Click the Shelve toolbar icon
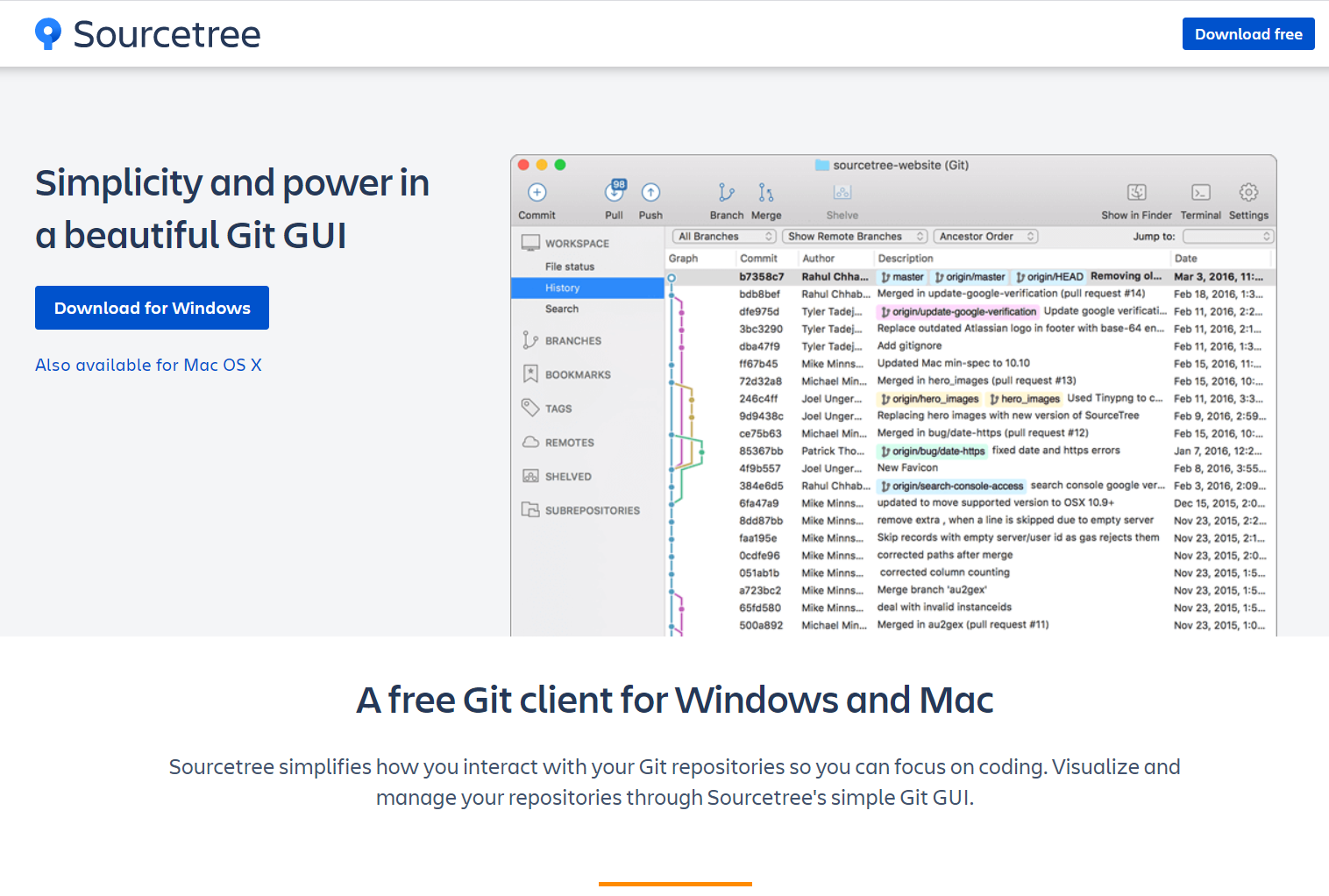The width and height of the screenshot is (1329, 896). (x=842, y=192)
